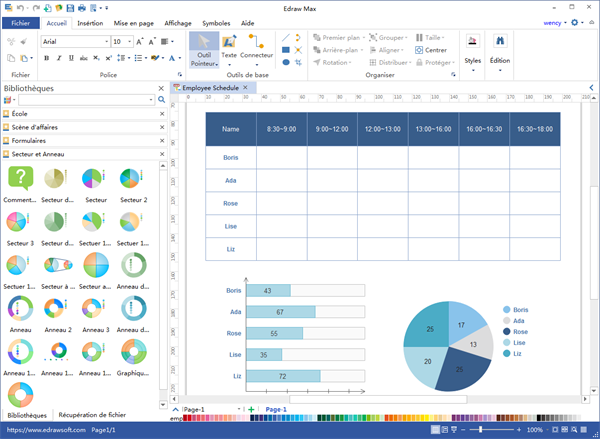Screen dimensions: 600x439
Task: Expand the font size dropdown
Action: click(x=130, y=42)
